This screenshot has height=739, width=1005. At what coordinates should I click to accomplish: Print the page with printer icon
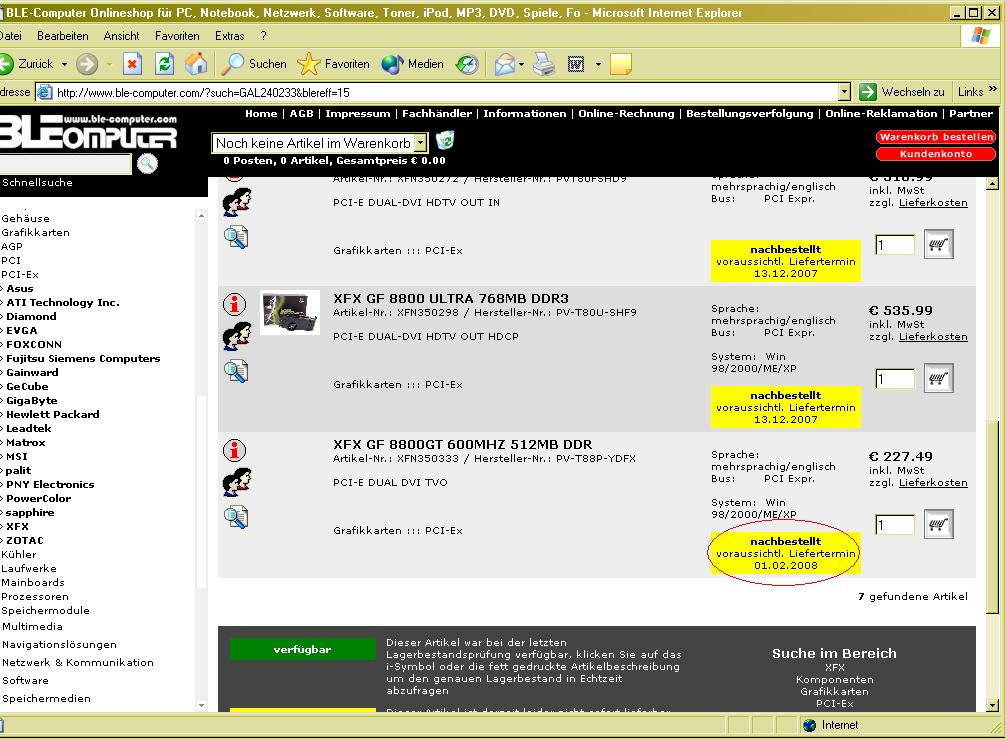coord(544,64)
